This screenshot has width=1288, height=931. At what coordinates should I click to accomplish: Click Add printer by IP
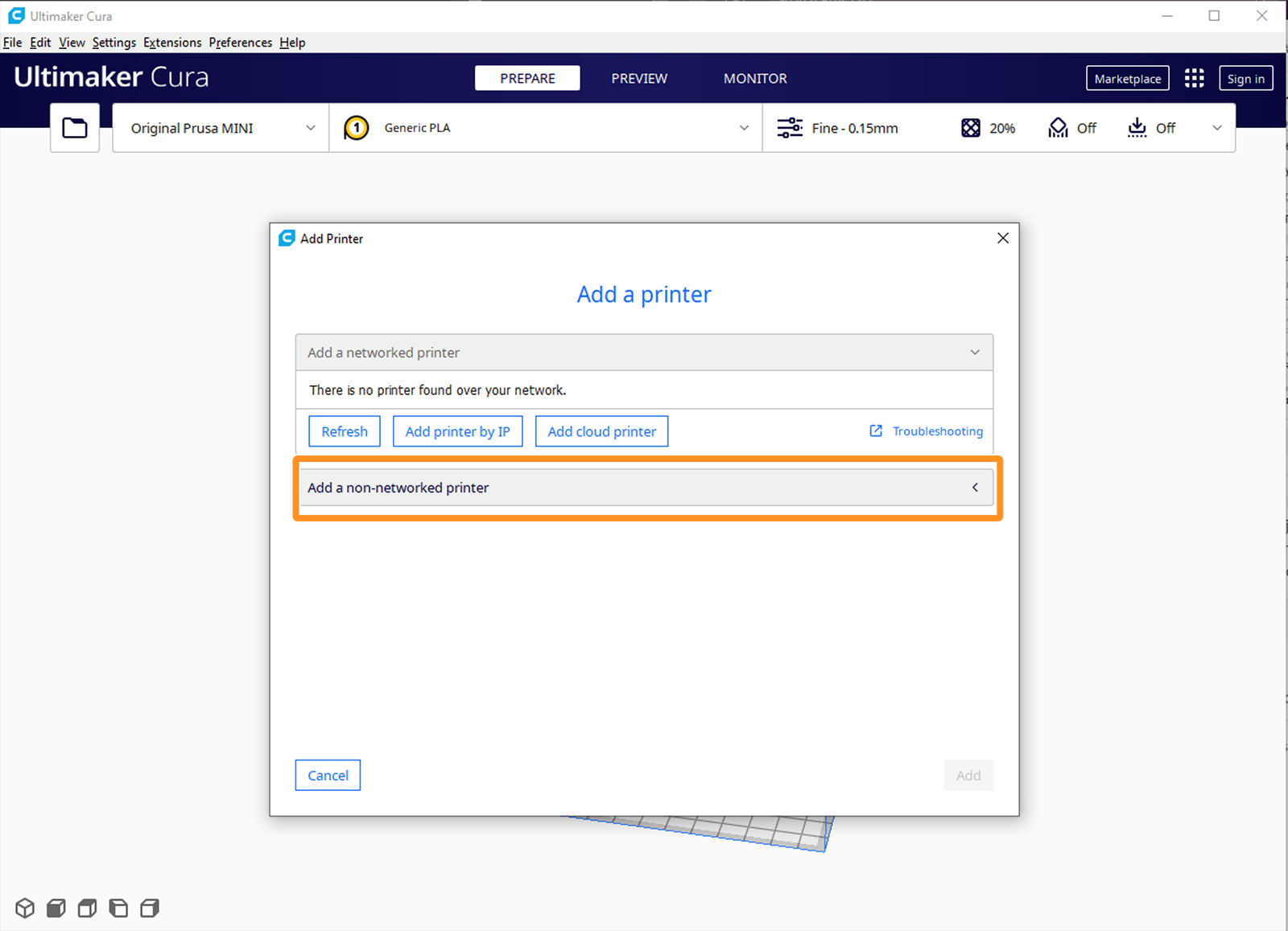(x=457, y=431)
